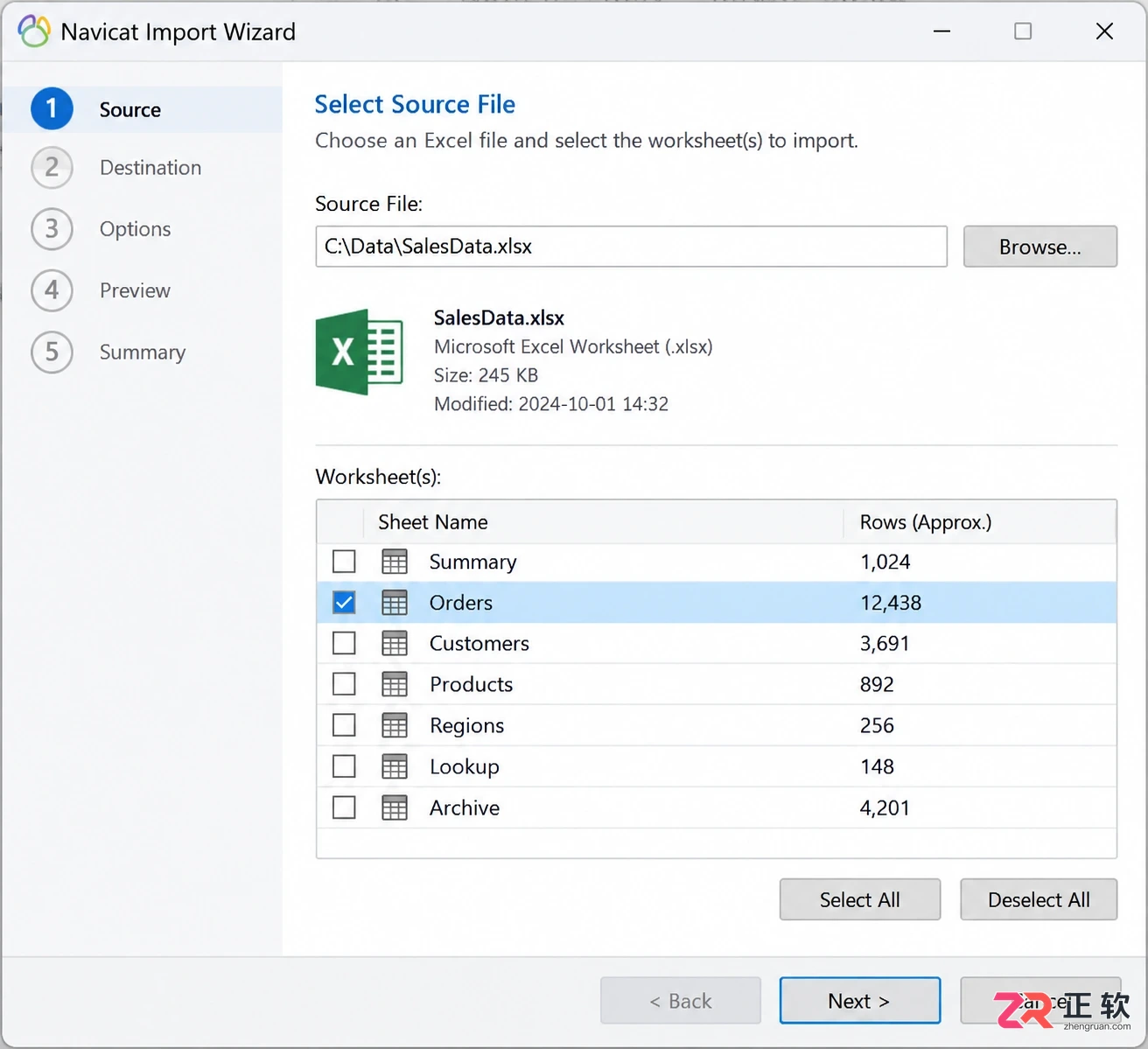Click the Archive sheet name text
This screenshot has width=1148, height=1049.
pos(465,808)
